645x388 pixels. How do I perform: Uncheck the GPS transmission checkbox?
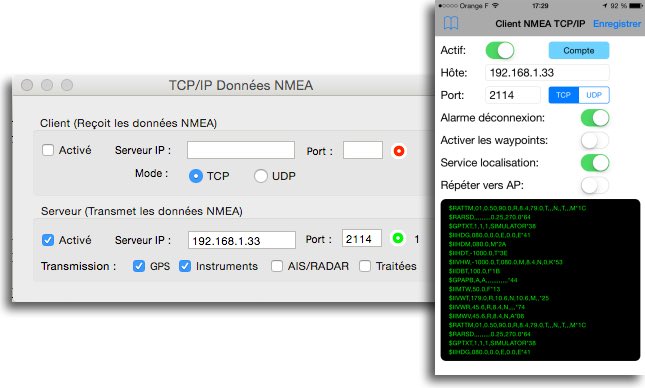tap(139, 266)
